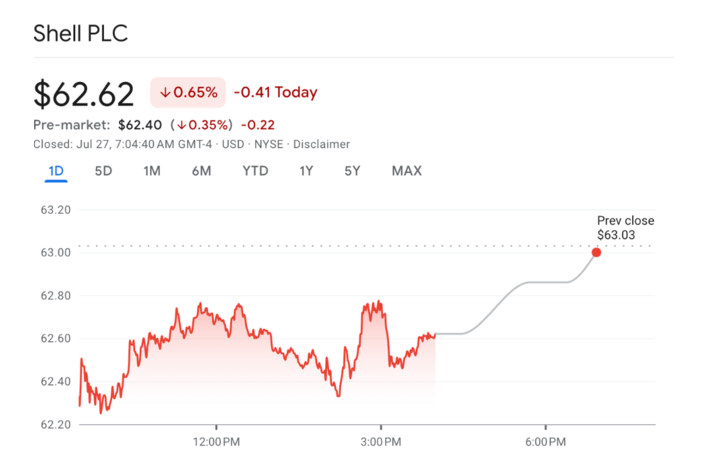Click the pre-market 0.35% down arrow

click(x=181, y=125)
